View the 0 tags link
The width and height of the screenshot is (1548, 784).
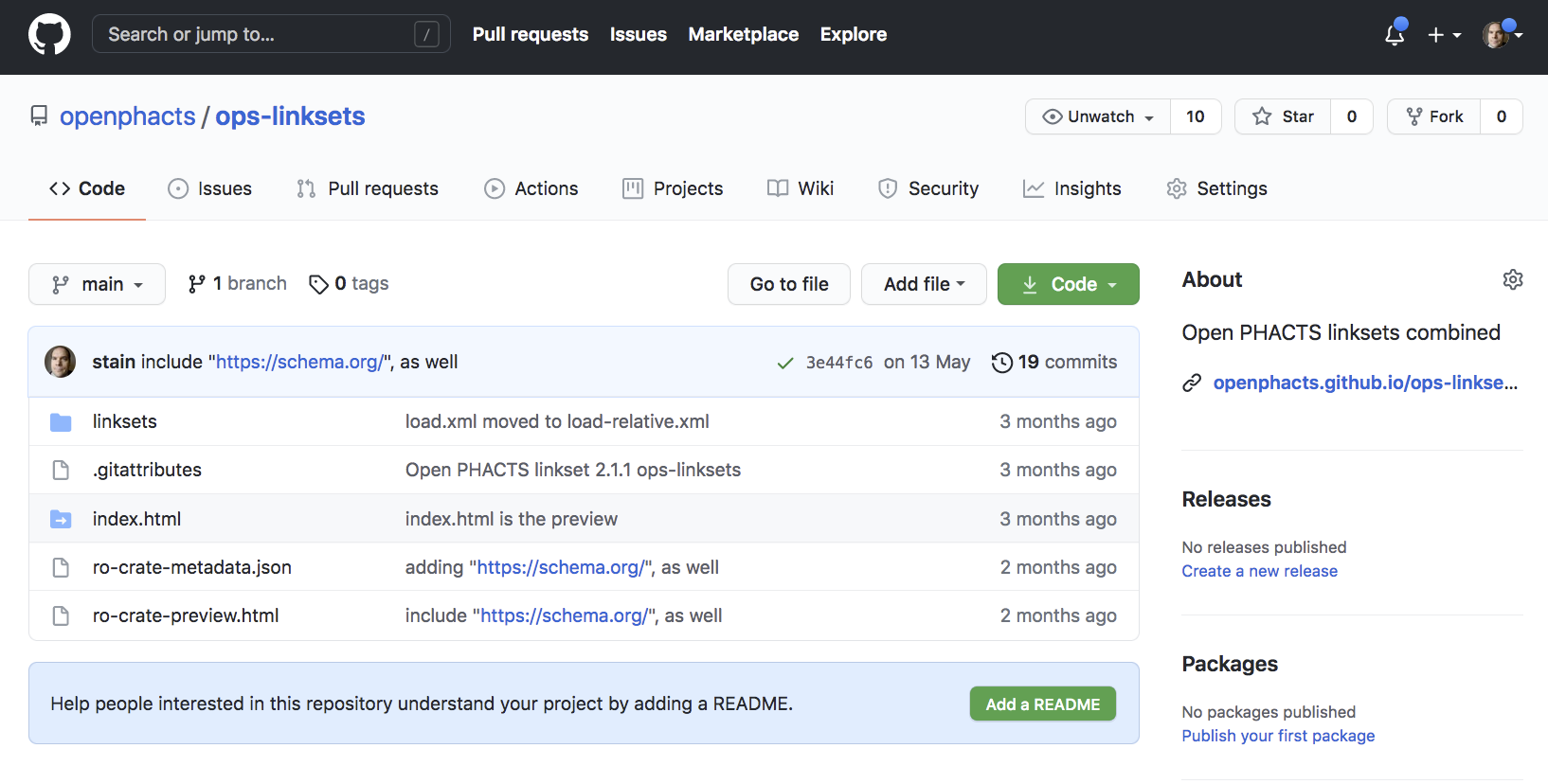point(349,284)
